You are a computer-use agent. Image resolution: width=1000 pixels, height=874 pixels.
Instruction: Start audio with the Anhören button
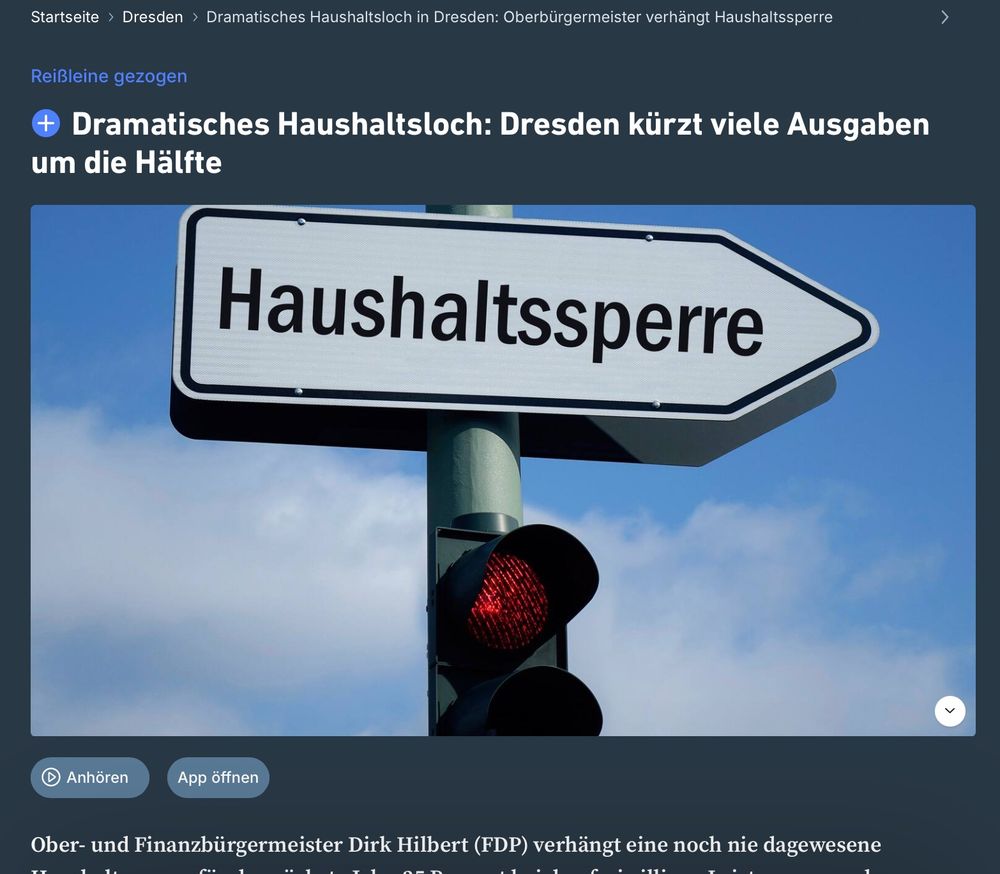coord(90,777)
